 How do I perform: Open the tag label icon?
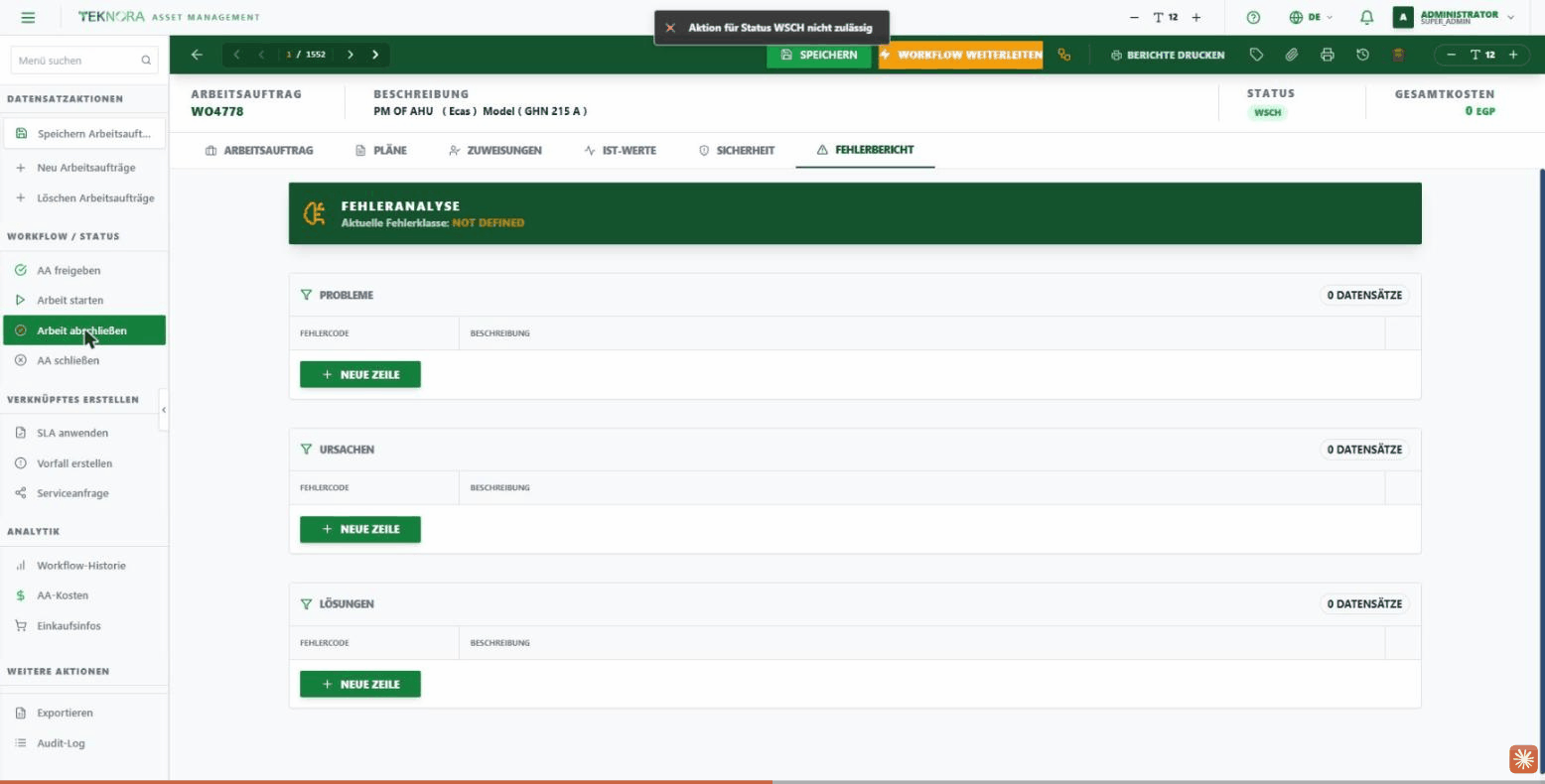point(1256,55)
